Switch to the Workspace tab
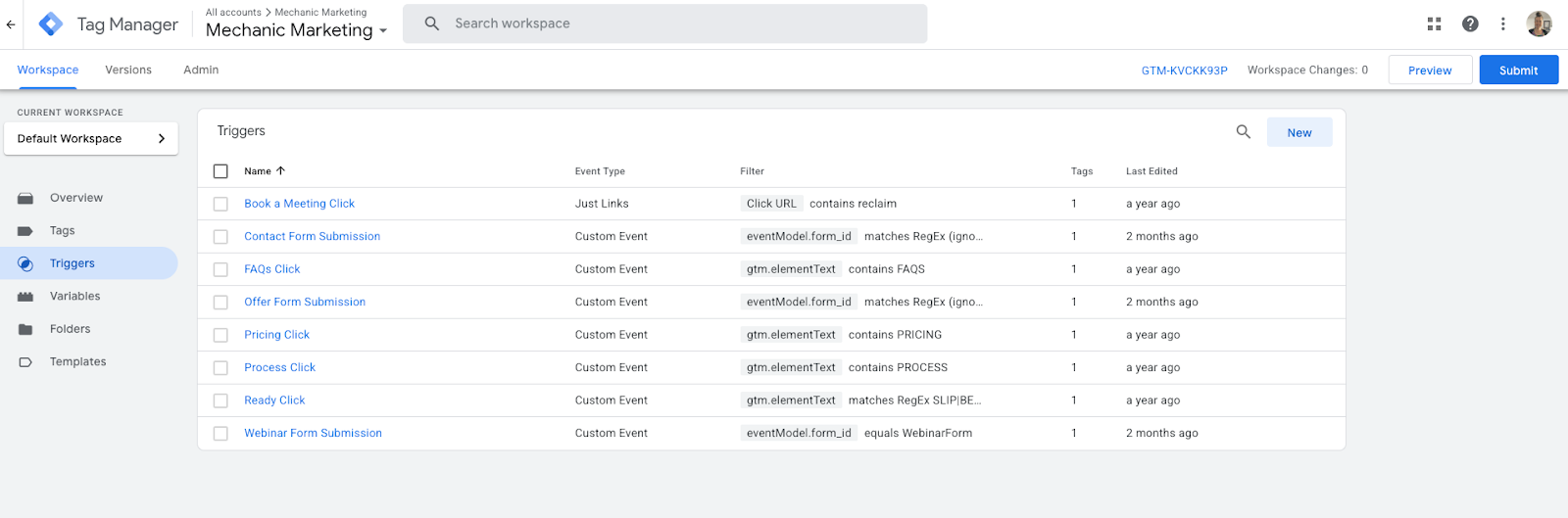Screen dimensions: 1568x518 coord(48,70)
